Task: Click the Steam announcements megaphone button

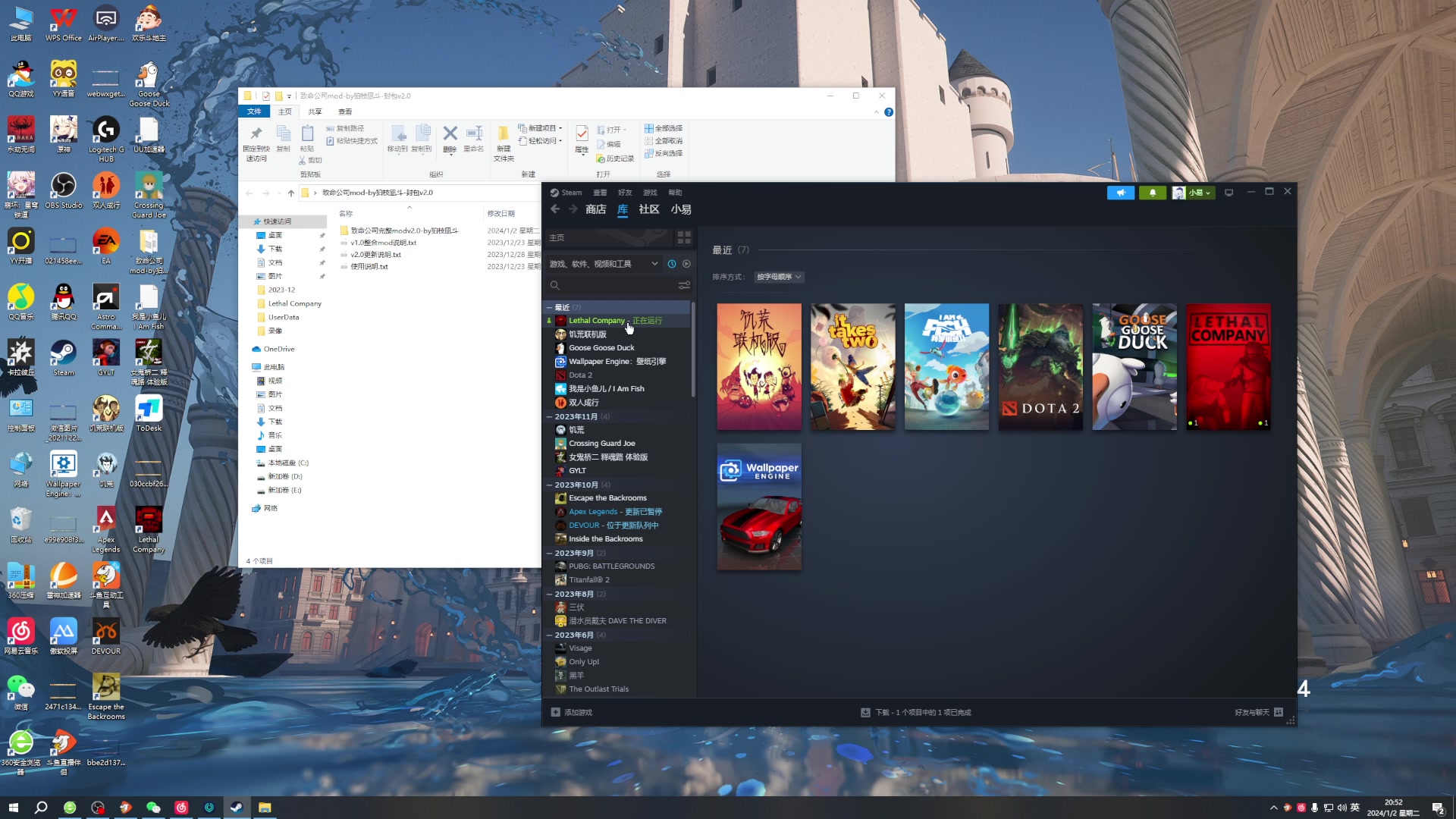Action: click(x=1121, y=193)
